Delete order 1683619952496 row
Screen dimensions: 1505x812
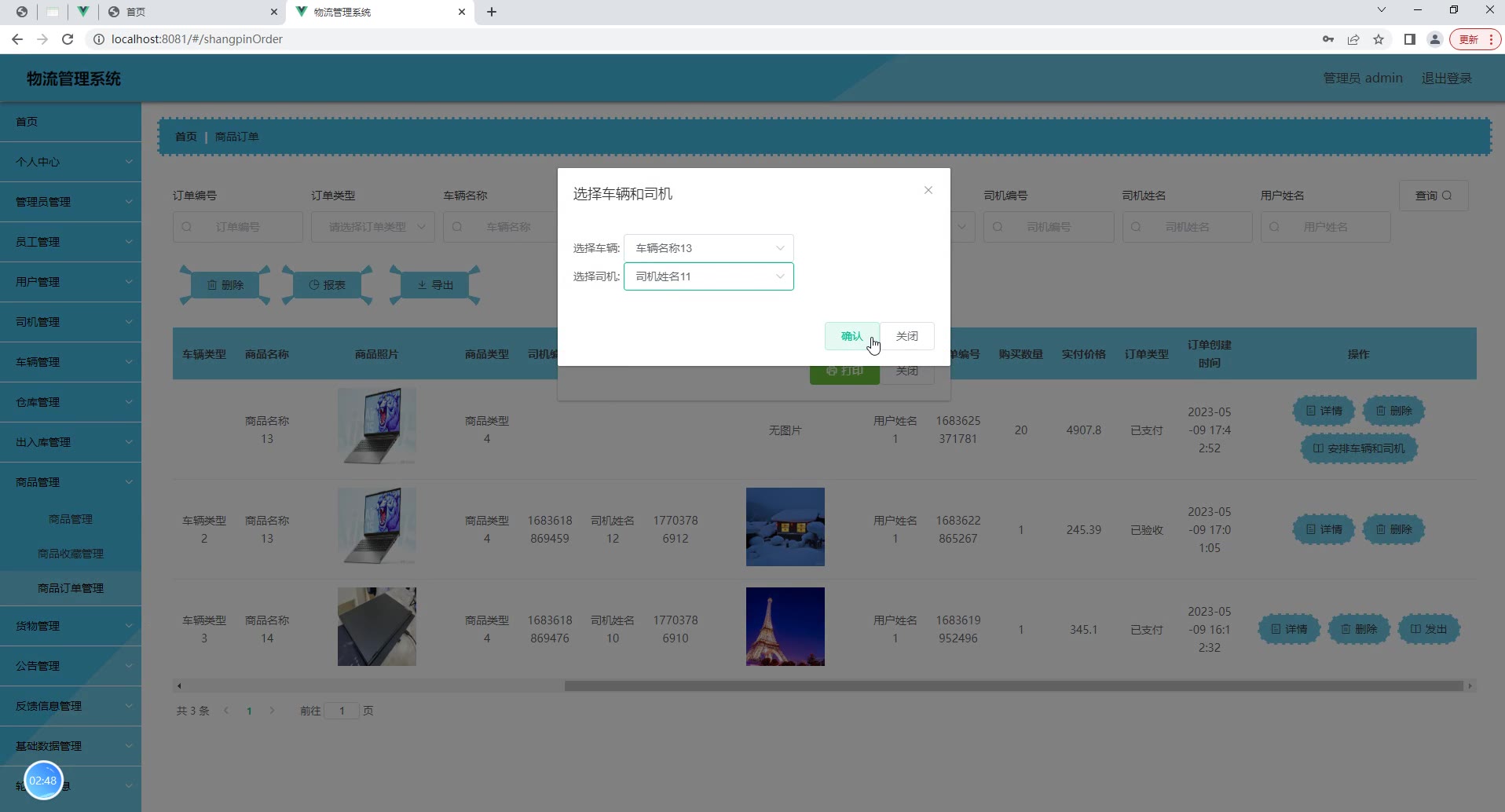point(1359,629)
